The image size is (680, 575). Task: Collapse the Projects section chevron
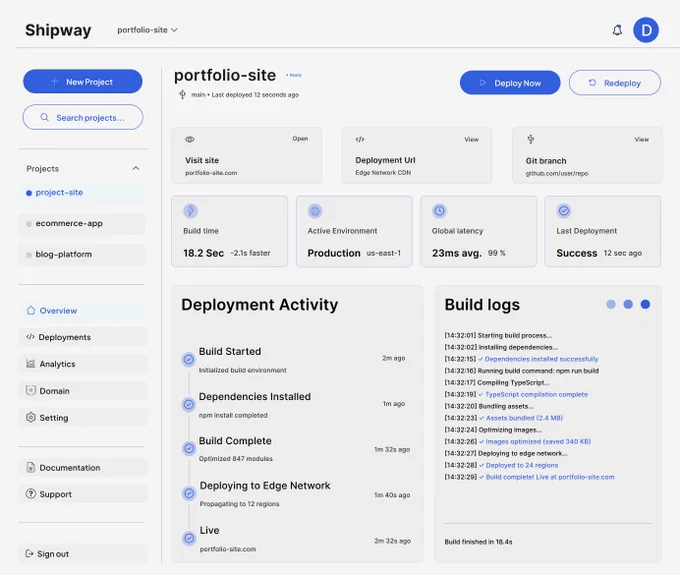point(136,168)
